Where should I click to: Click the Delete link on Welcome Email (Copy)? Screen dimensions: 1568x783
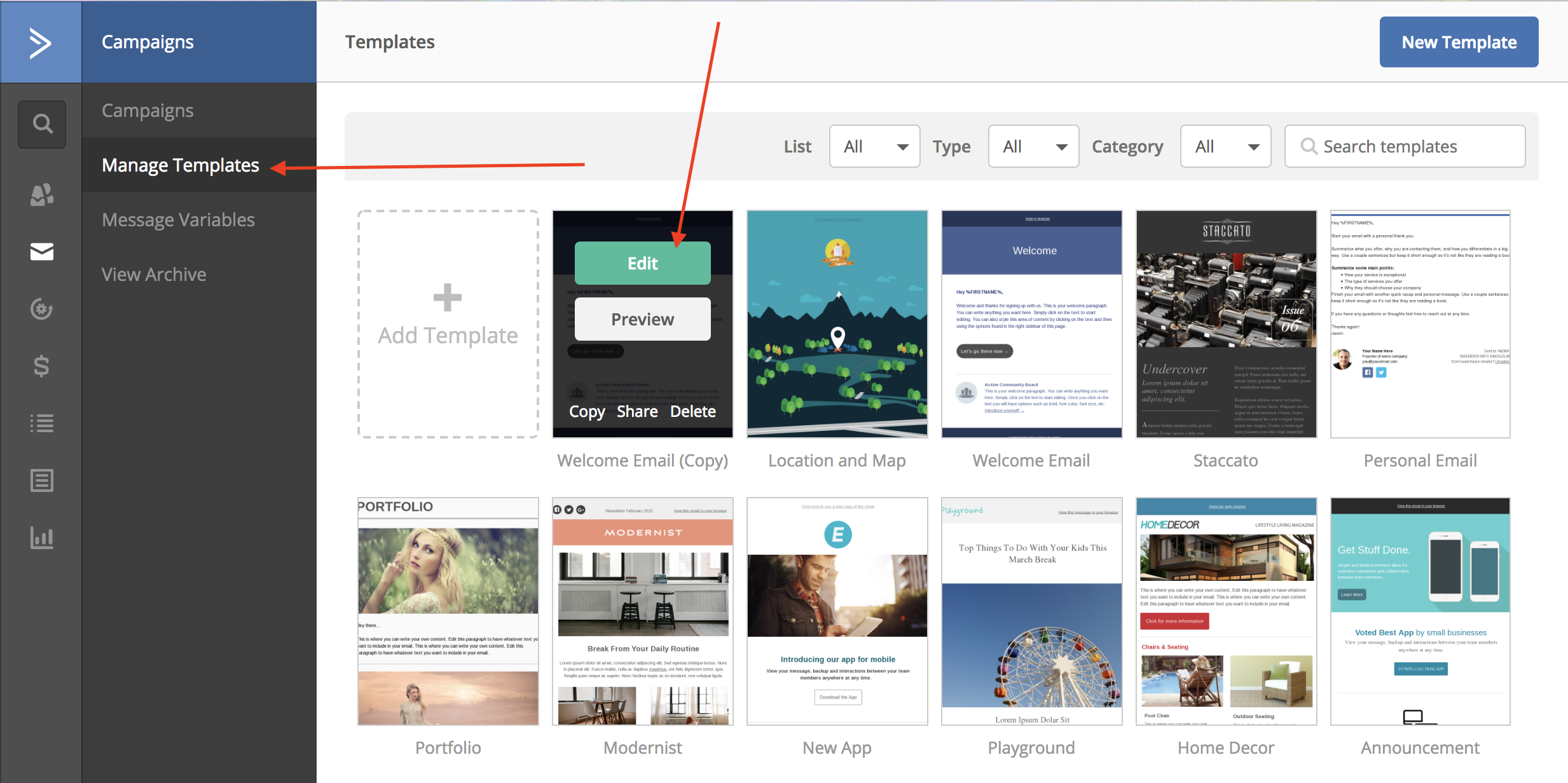pyautogui.click(x=692, y=412)
